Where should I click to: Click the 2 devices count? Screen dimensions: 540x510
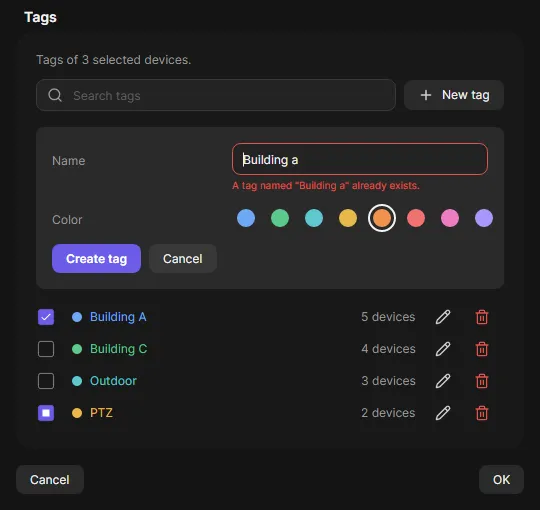tap(388, 413)
